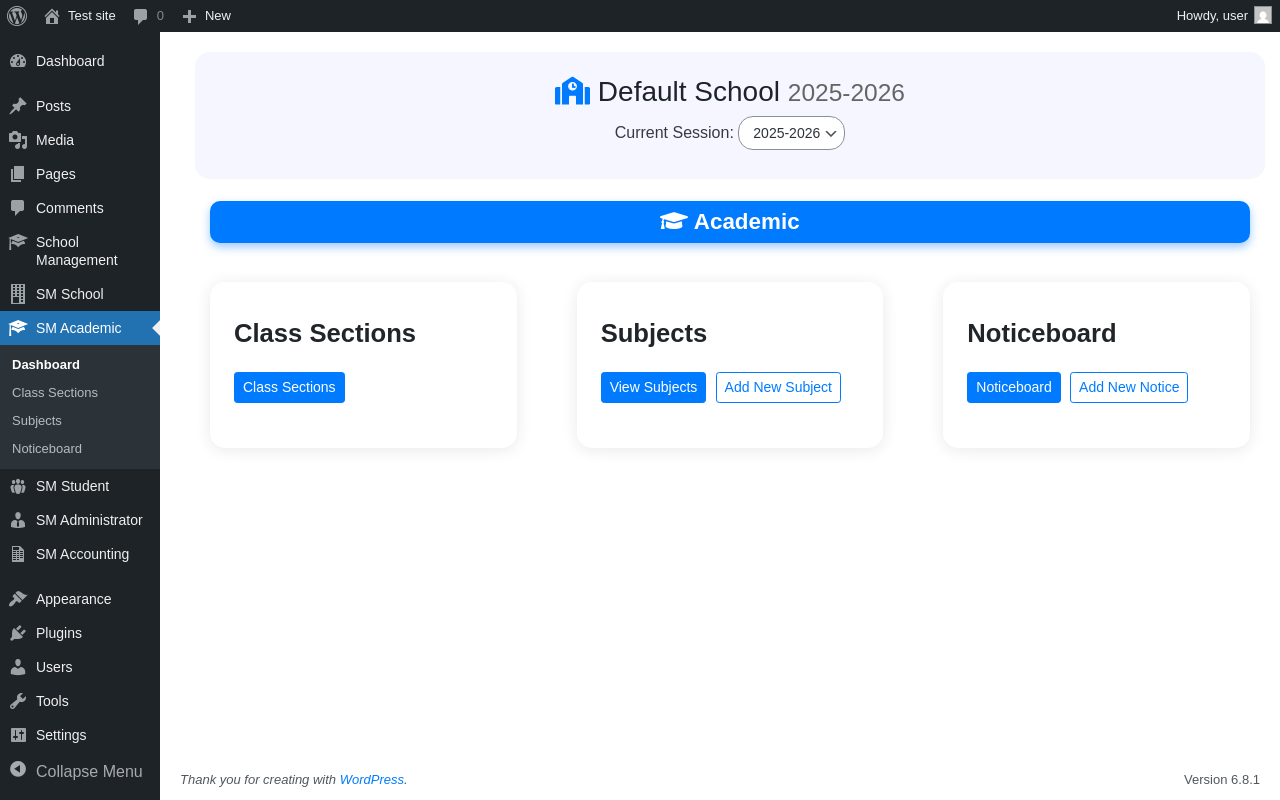Screen dimensions: 1280x800
Task: Open the Media menu label
Action: pos(55,140)
